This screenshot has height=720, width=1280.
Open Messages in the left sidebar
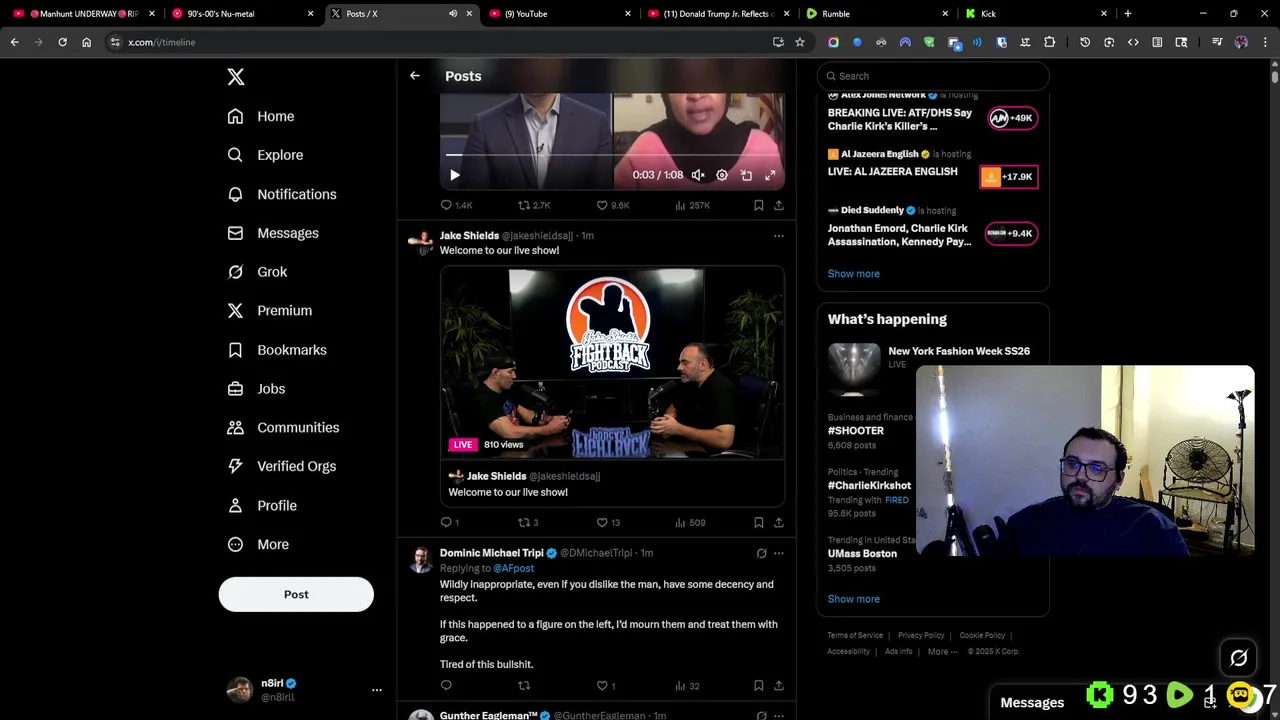point(273,233)
